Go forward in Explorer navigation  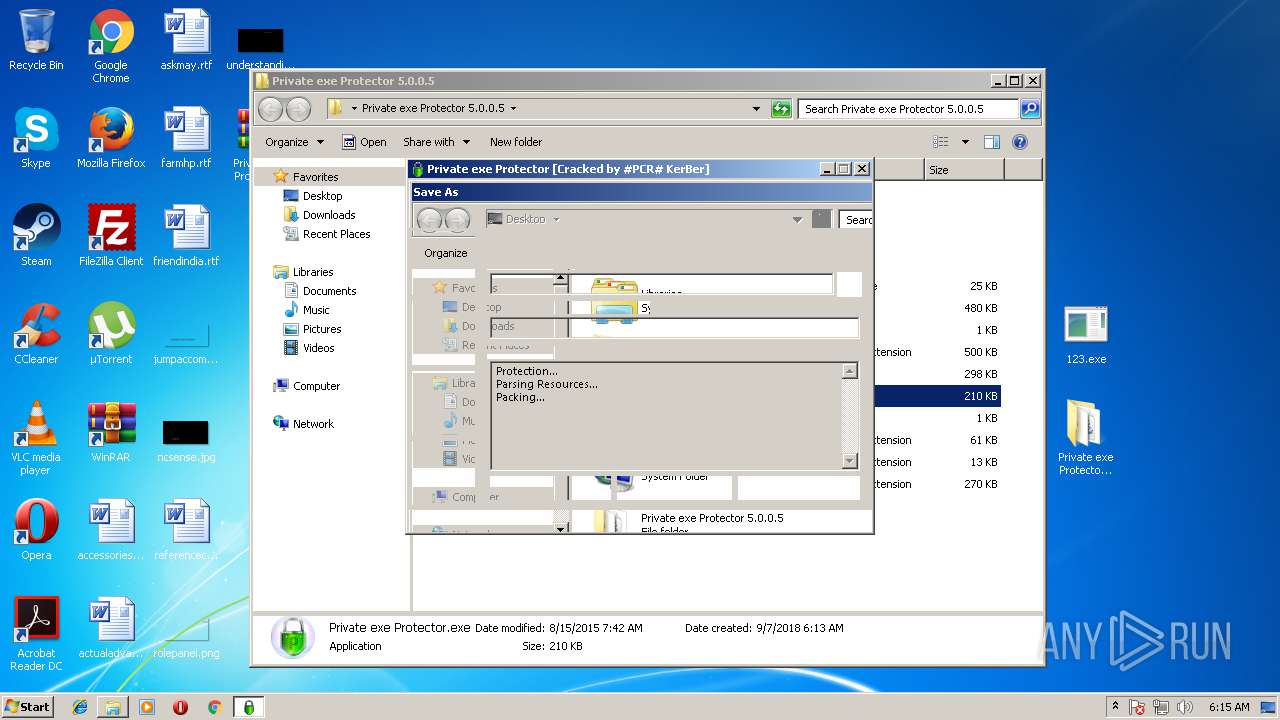pos(298,109)
